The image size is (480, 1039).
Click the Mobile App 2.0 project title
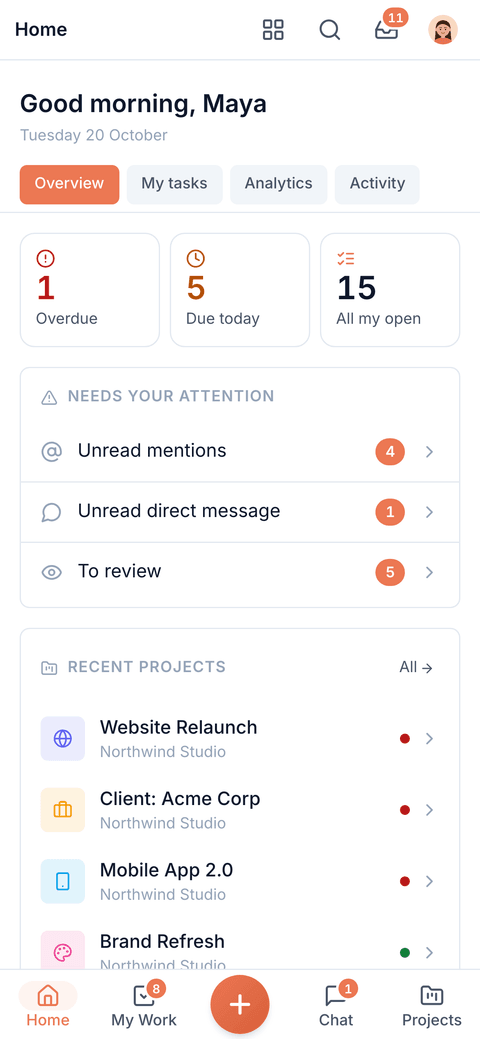[x=166, y=870]
